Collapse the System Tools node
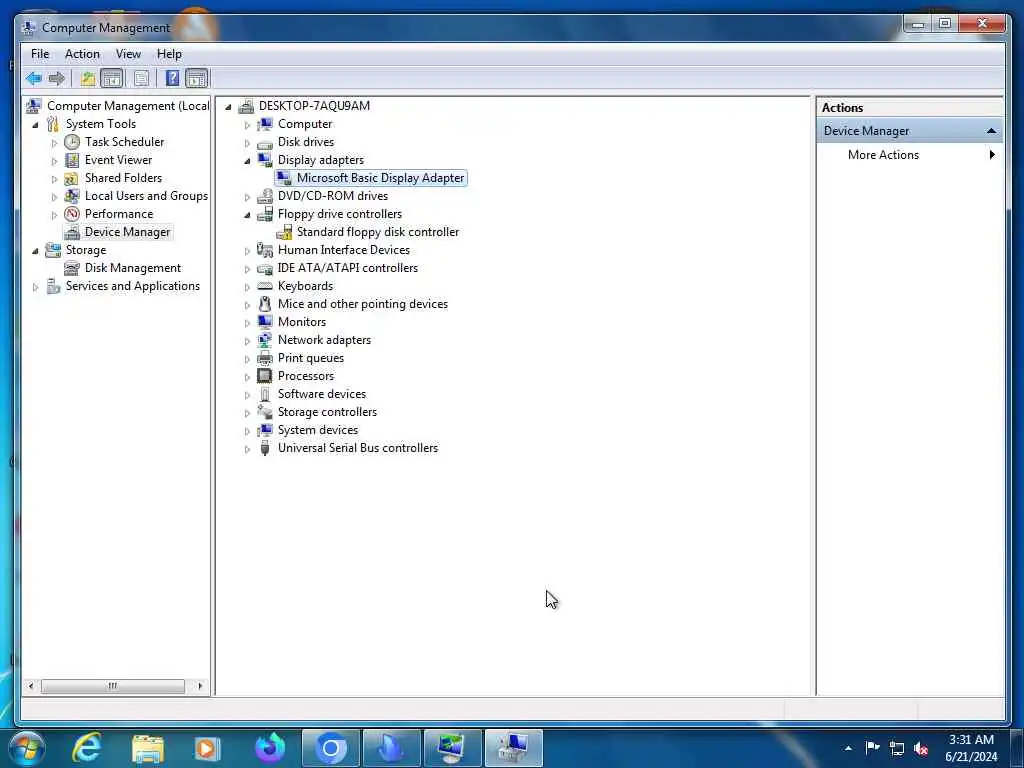The width and height of the screenshot is (1024, 768). point(35,125)
